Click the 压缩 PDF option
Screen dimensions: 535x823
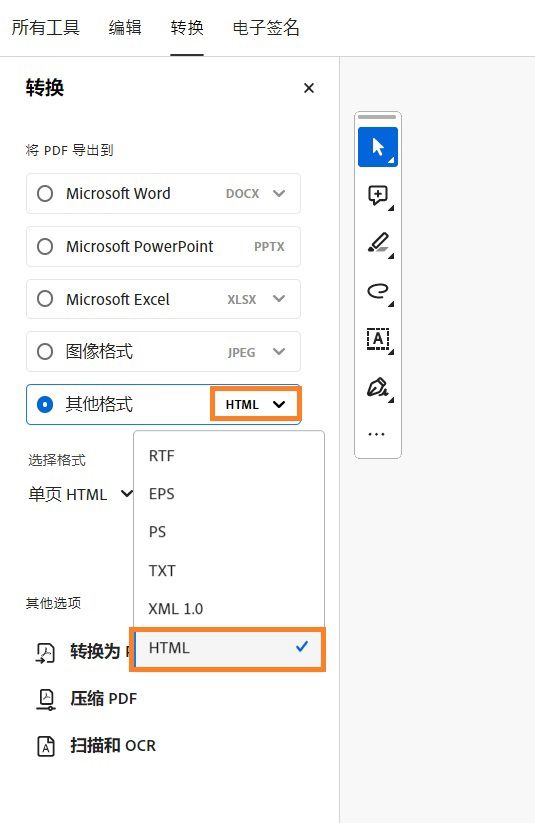tap(103, 699)
